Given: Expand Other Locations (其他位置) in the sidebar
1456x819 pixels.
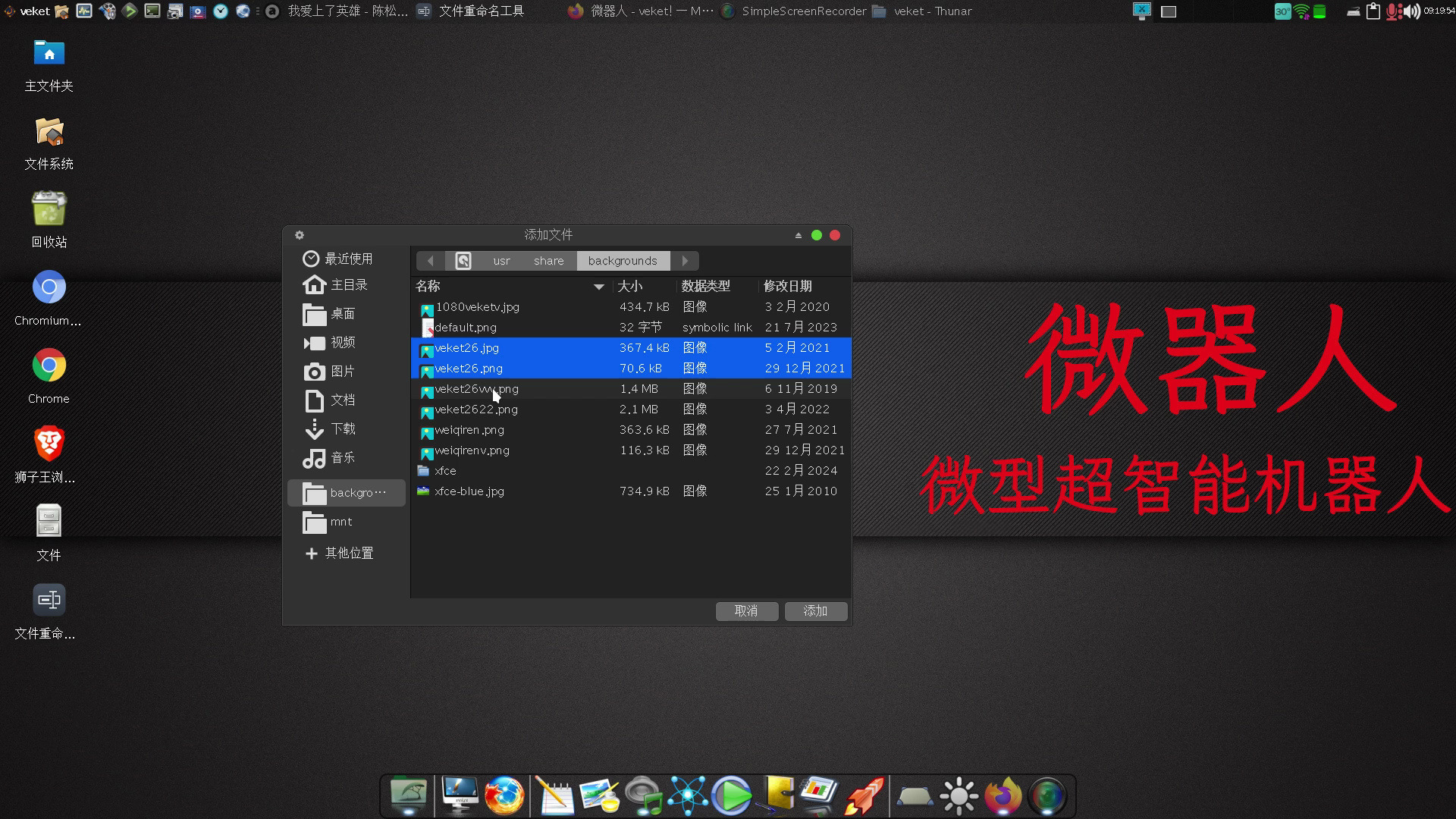Looking at the screenshot, I should [x=339, y=554].
